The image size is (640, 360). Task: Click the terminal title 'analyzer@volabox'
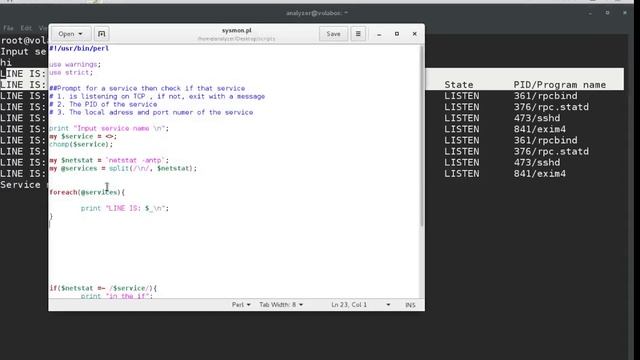pyautogui.click(x=317, y=13)
